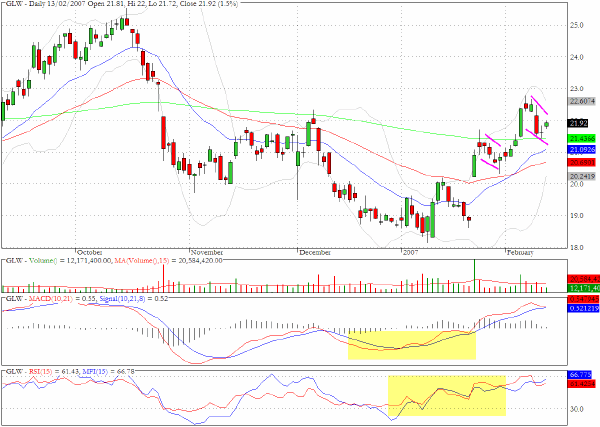Select the gray 20.2419 lower band tag
Screen dimensions: 600x427
click(582, 176)
